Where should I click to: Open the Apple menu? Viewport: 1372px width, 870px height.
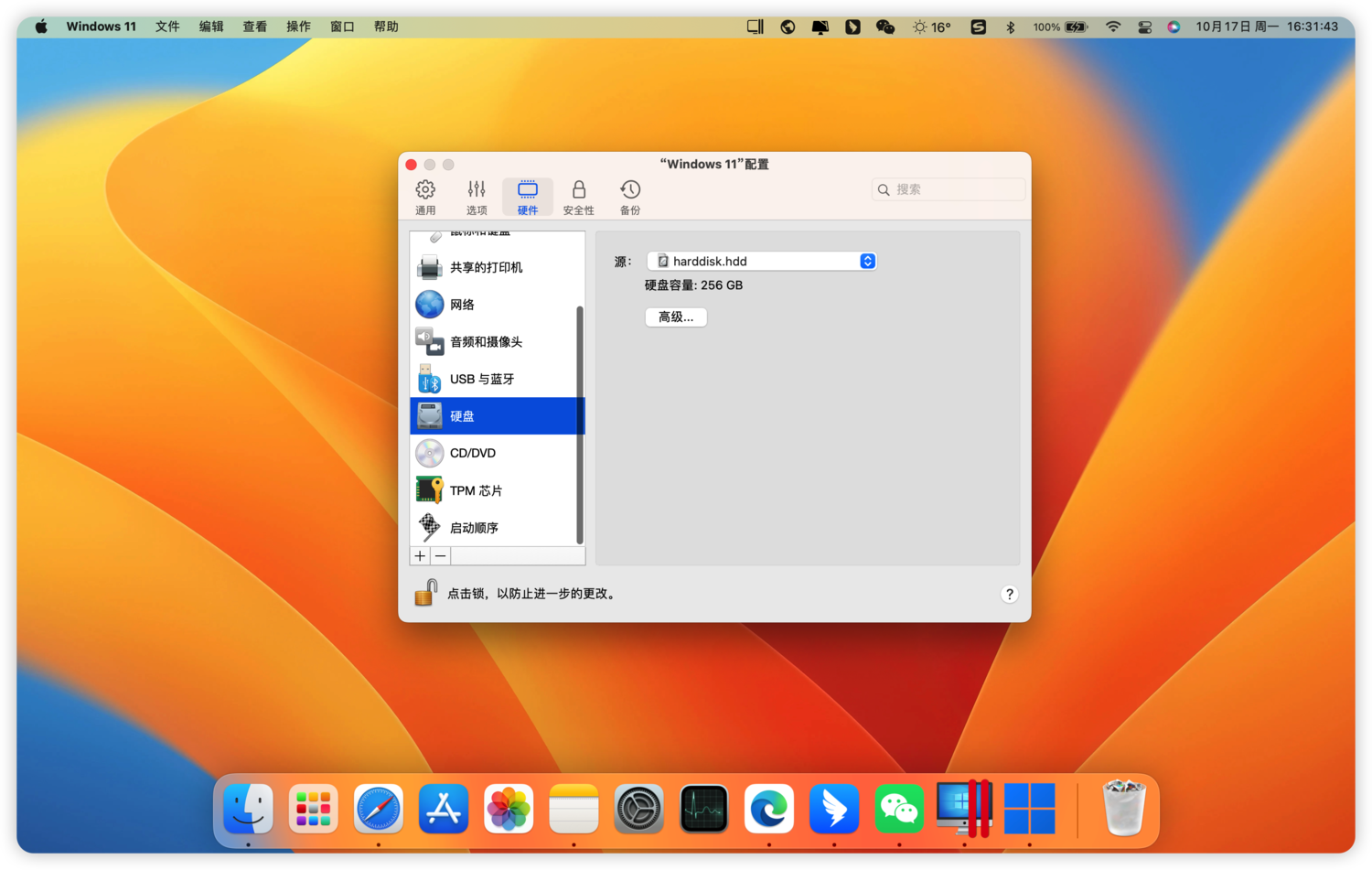(x=41, y=27)
